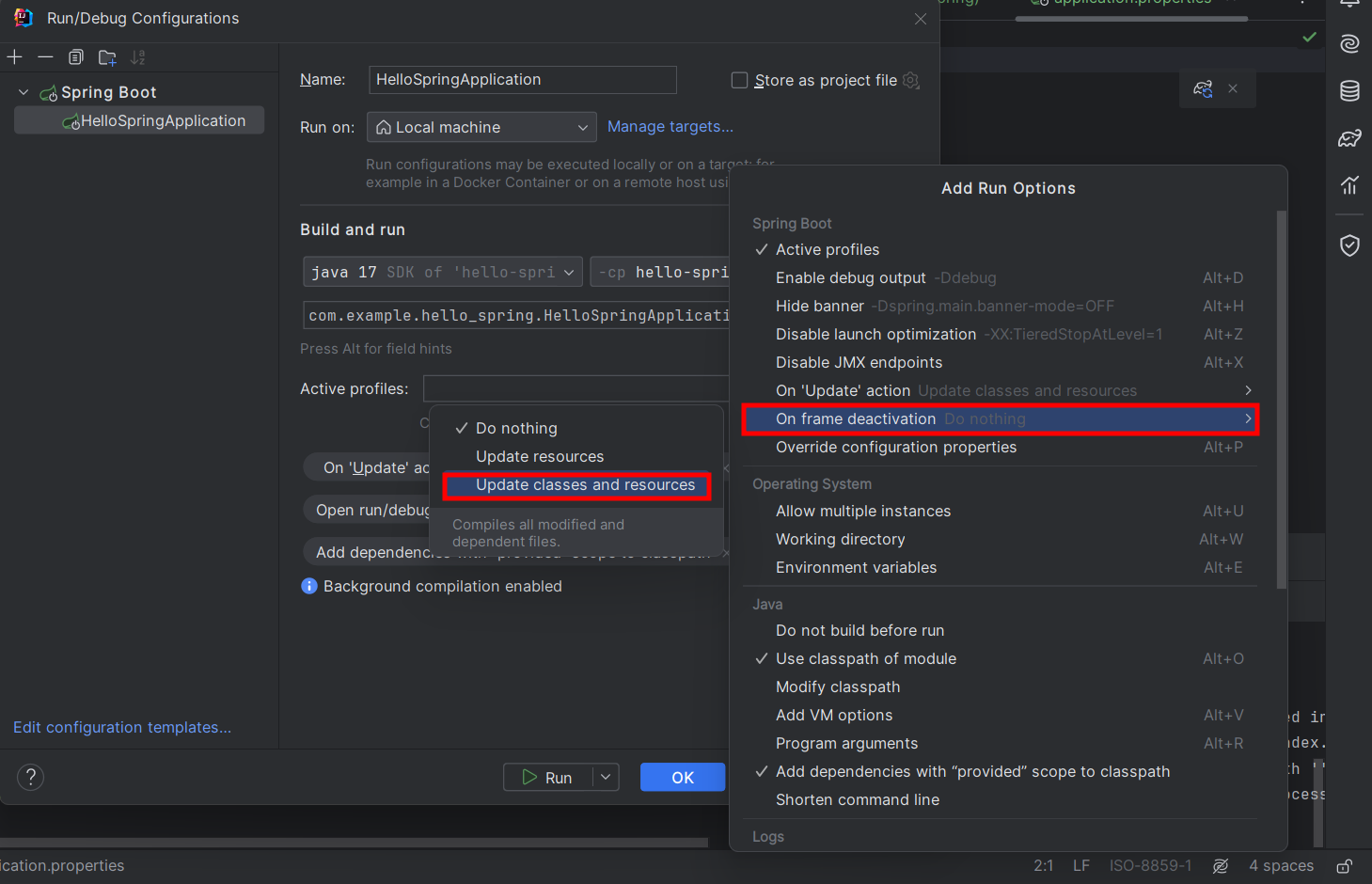Choose Update resources in the submenu
The width and height of the screenshot is (1372, 884).
(x=577, y=456)
